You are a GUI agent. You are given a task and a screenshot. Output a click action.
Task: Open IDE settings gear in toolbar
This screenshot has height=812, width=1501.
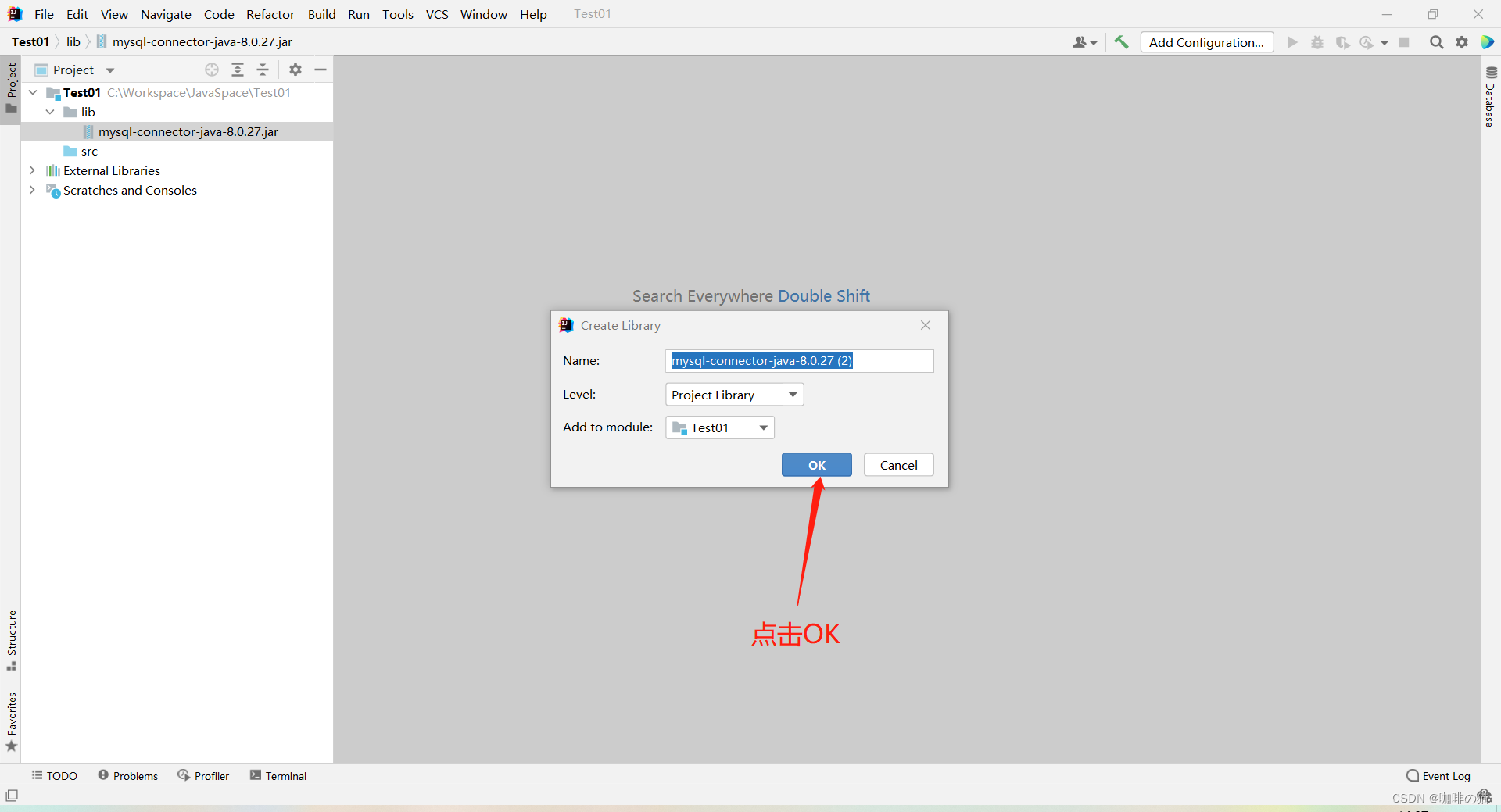tap(1462, 42)
